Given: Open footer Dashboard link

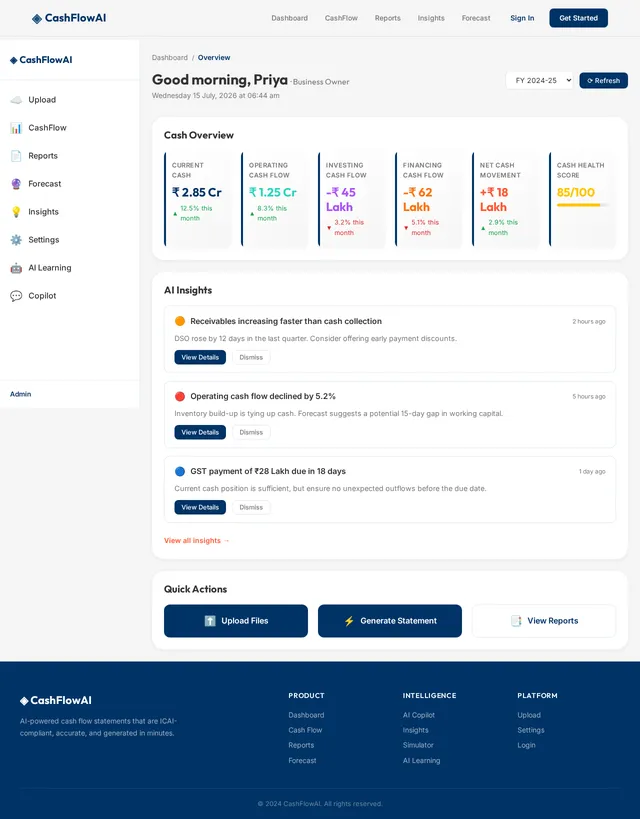Looking at the screenshot, I should pyautogui.click(x=306, y=715).
